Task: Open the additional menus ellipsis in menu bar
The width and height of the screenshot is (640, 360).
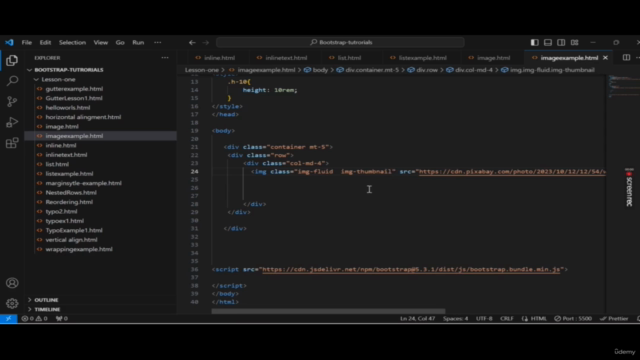Action: [158, 42]
